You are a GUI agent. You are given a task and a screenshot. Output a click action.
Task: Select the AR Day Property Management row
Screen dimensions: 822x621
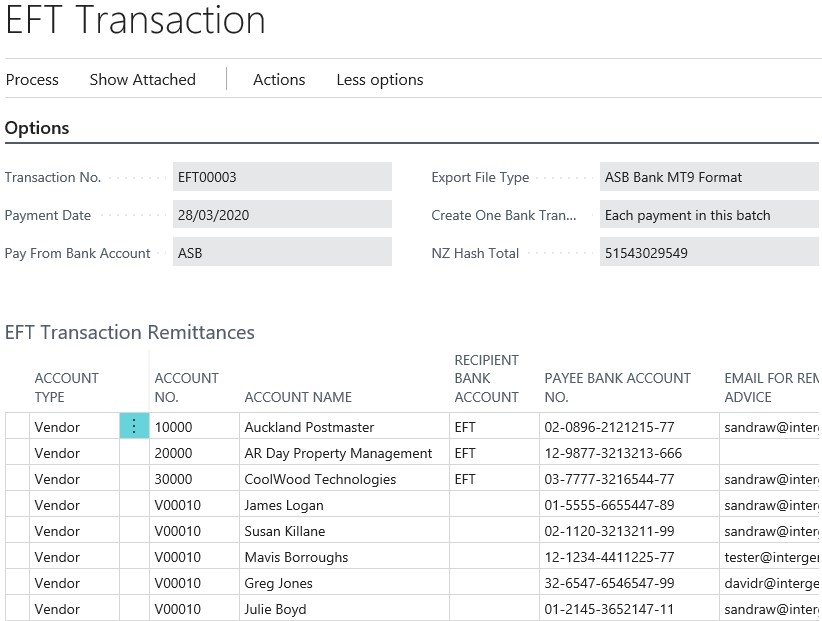340,453
